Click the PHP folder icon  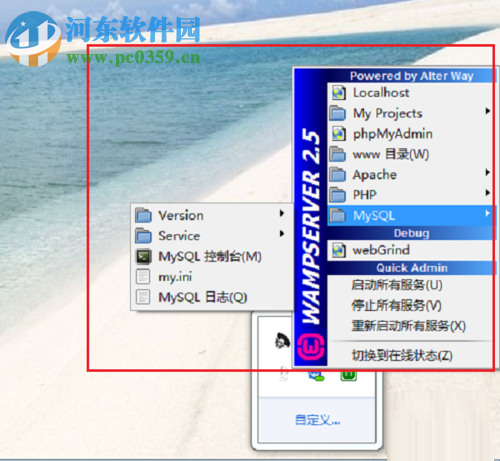338,195
